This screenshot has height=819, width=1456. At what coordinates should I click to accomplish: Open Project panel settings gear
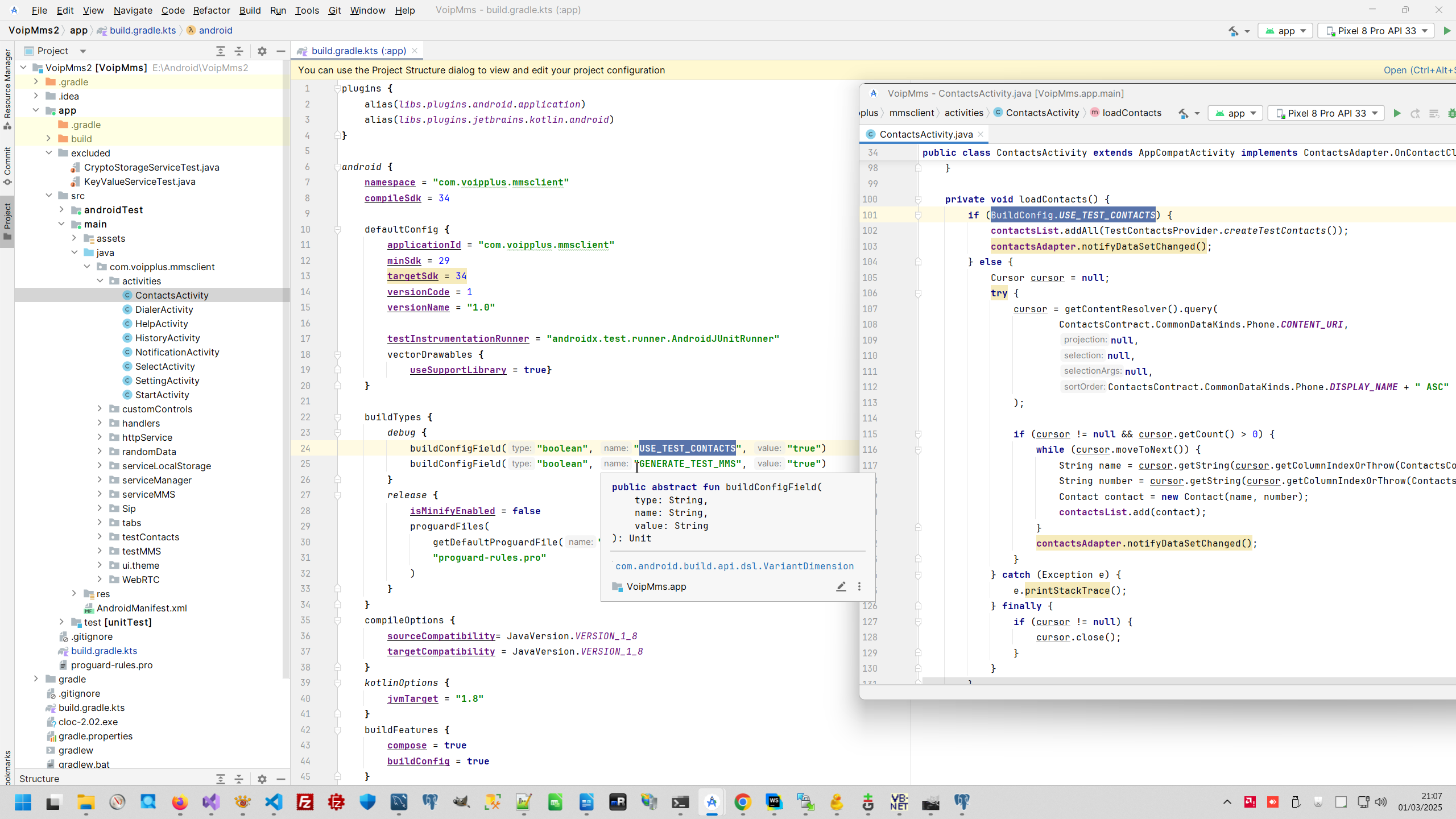click(262, 51)
